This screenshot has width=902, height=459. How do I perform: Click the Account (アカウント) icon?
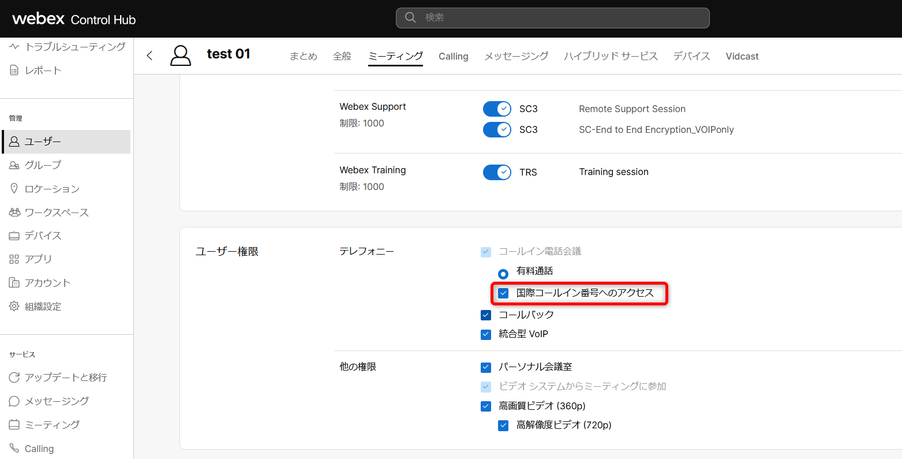[x=14, y=283]
